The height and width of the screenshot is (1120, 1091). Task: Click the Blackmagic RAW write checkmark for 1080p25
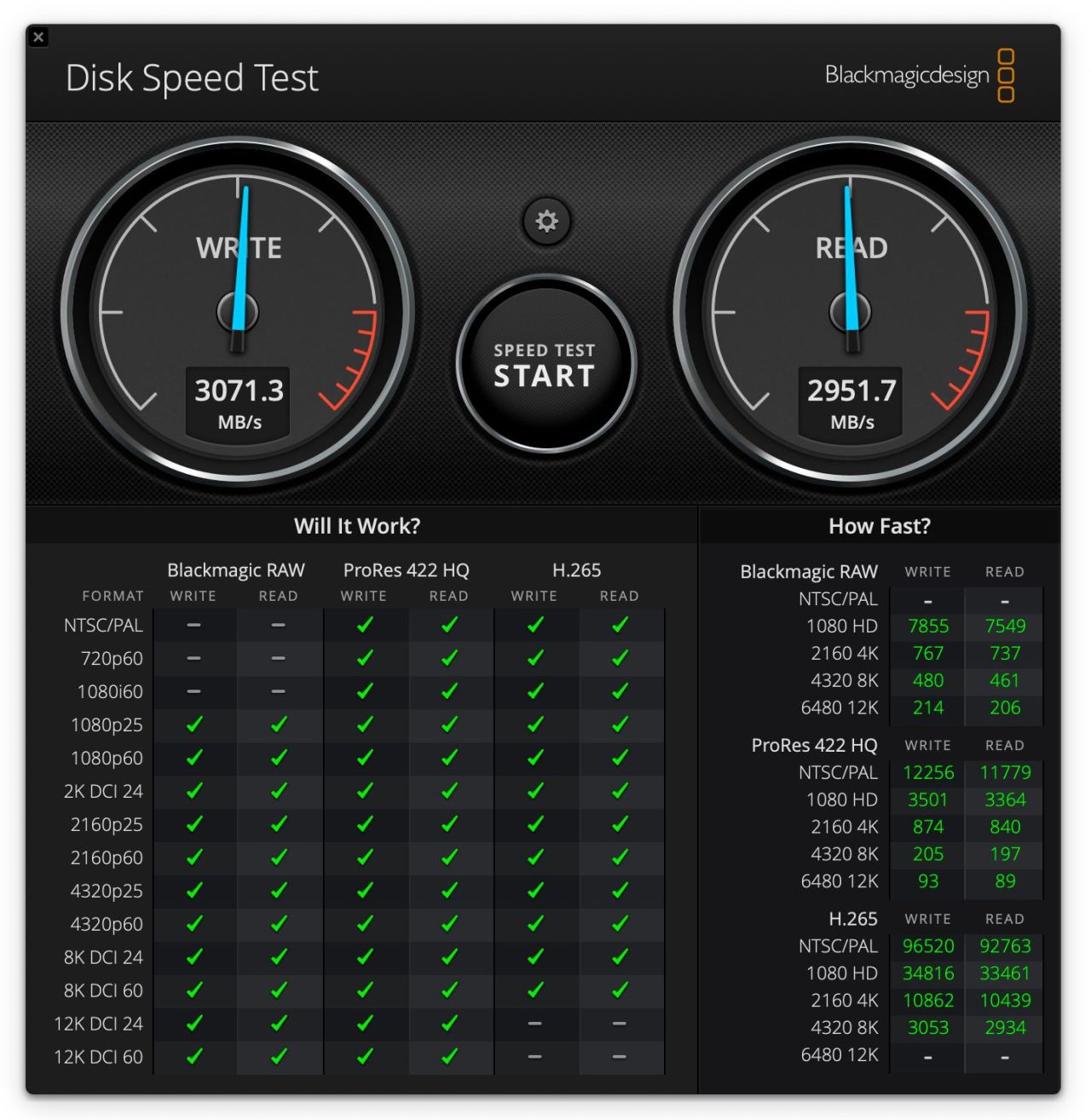[x=194, y=725]
